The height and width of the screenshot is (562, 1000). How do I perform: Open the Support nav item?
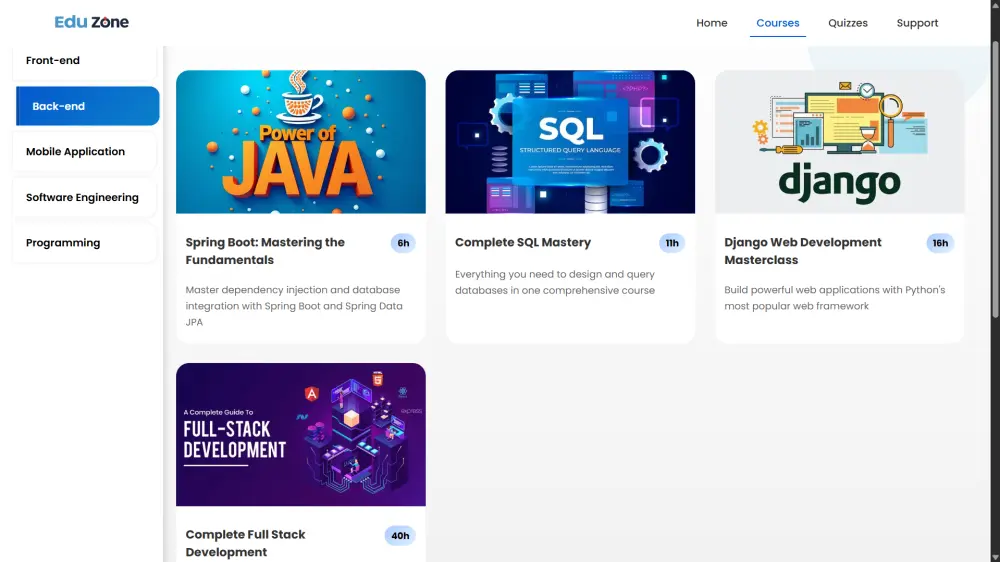917,23
